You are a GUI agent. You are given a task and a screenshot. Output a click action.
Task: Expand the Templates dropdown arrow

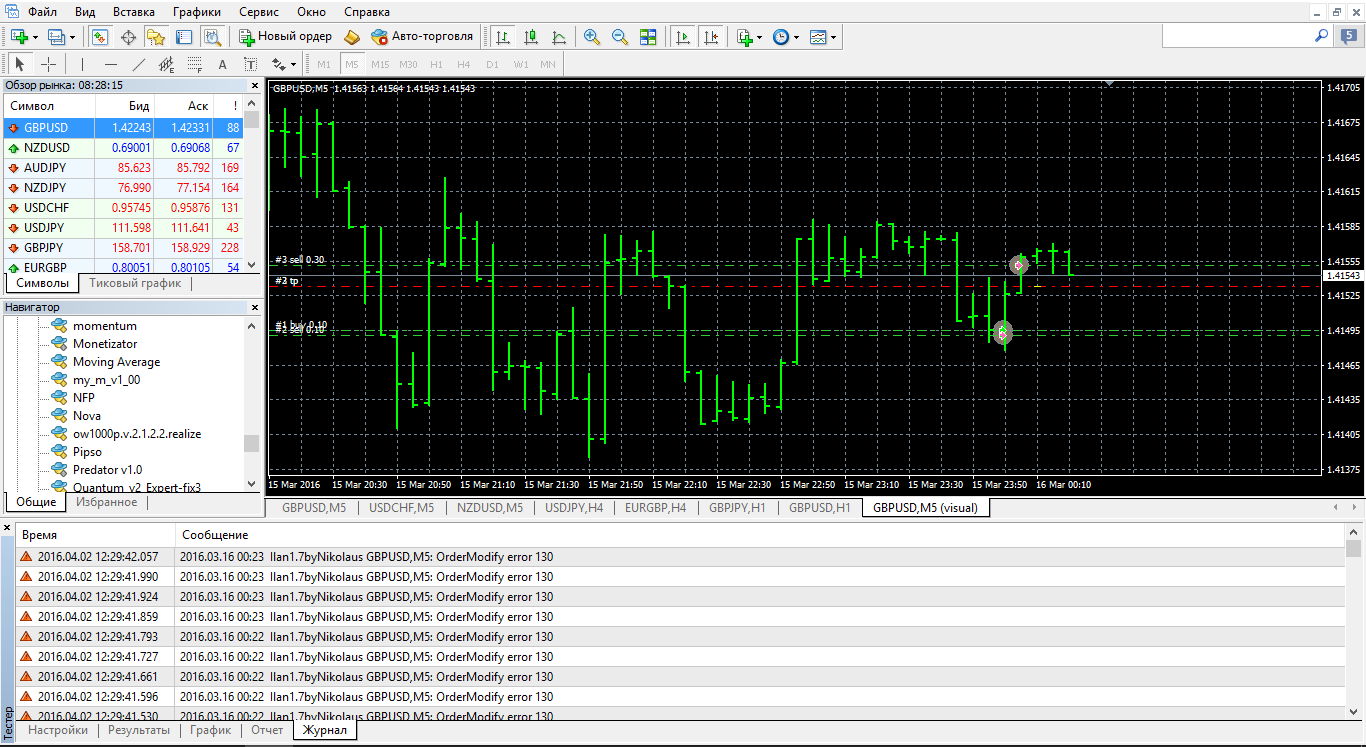[x=834, y=37]
